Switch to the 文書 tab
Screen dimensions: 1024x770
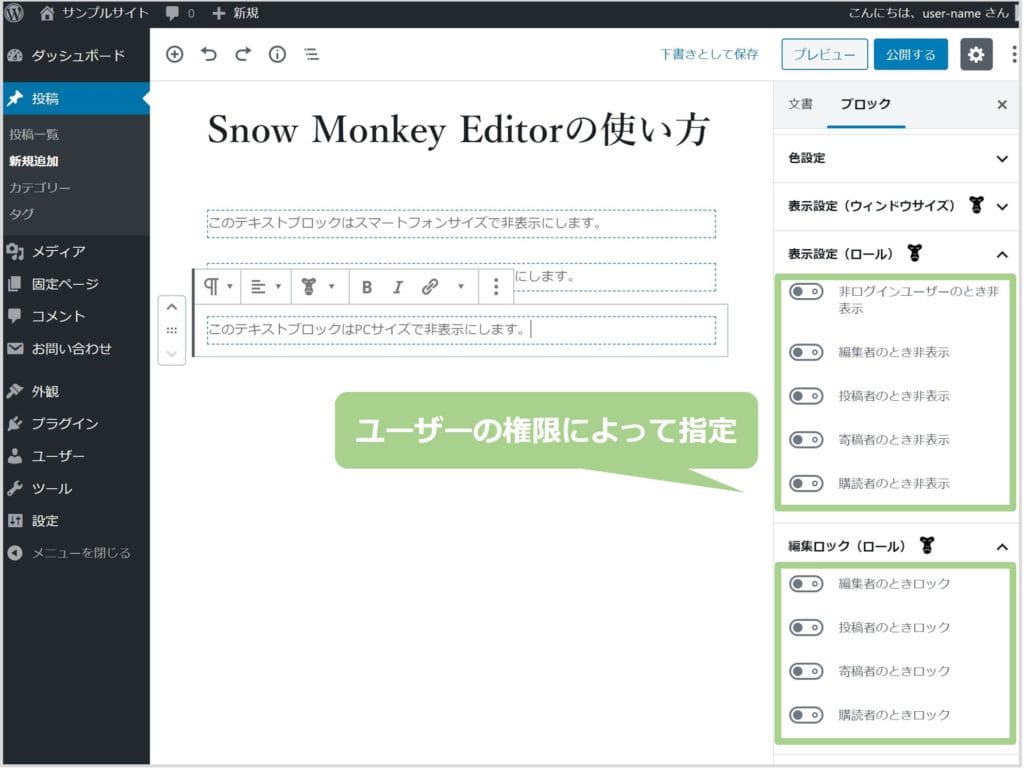coord(801,104)
